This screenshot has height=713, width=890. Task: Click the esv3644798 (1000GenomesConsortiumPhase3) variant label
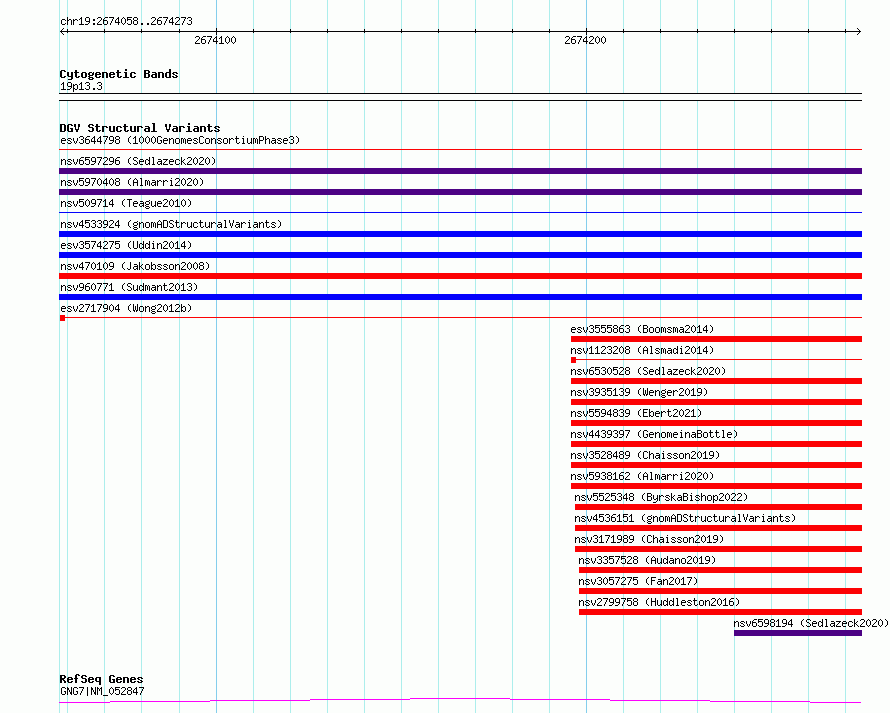[180, 140]
